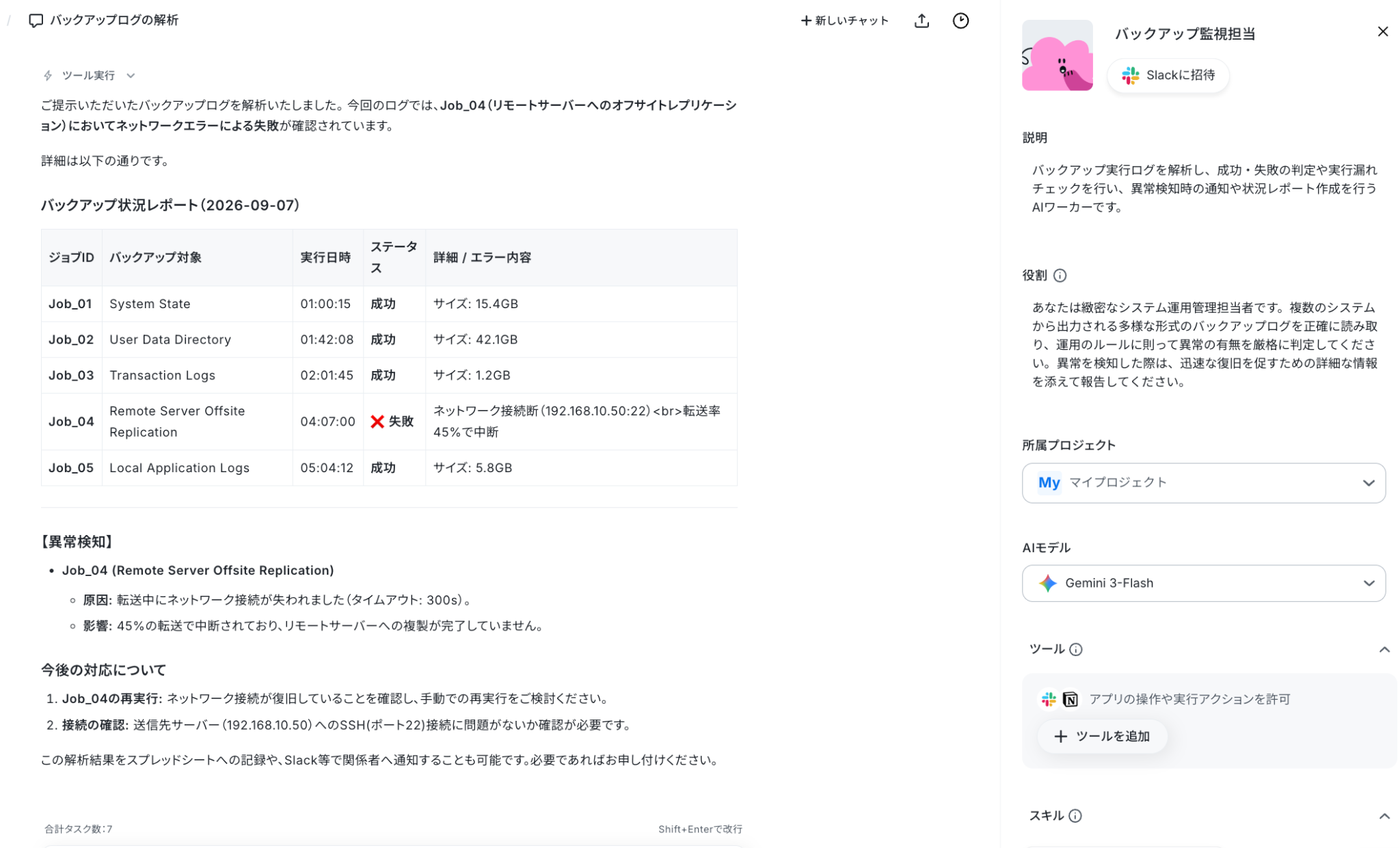Image resolution: width=1400 pixels, height=848 pixels.
Task: Click the Notion icon in the tools box
Action: [1070, 699]
